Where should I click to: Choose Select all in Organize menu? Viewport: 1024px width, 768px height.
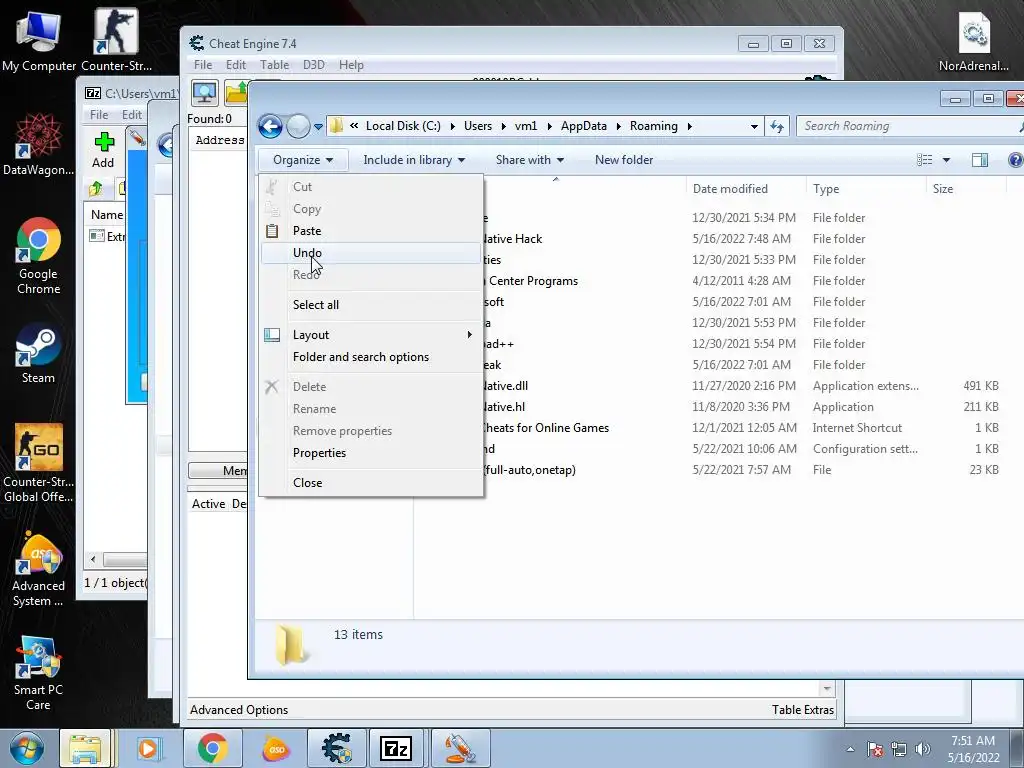(370, 304)
